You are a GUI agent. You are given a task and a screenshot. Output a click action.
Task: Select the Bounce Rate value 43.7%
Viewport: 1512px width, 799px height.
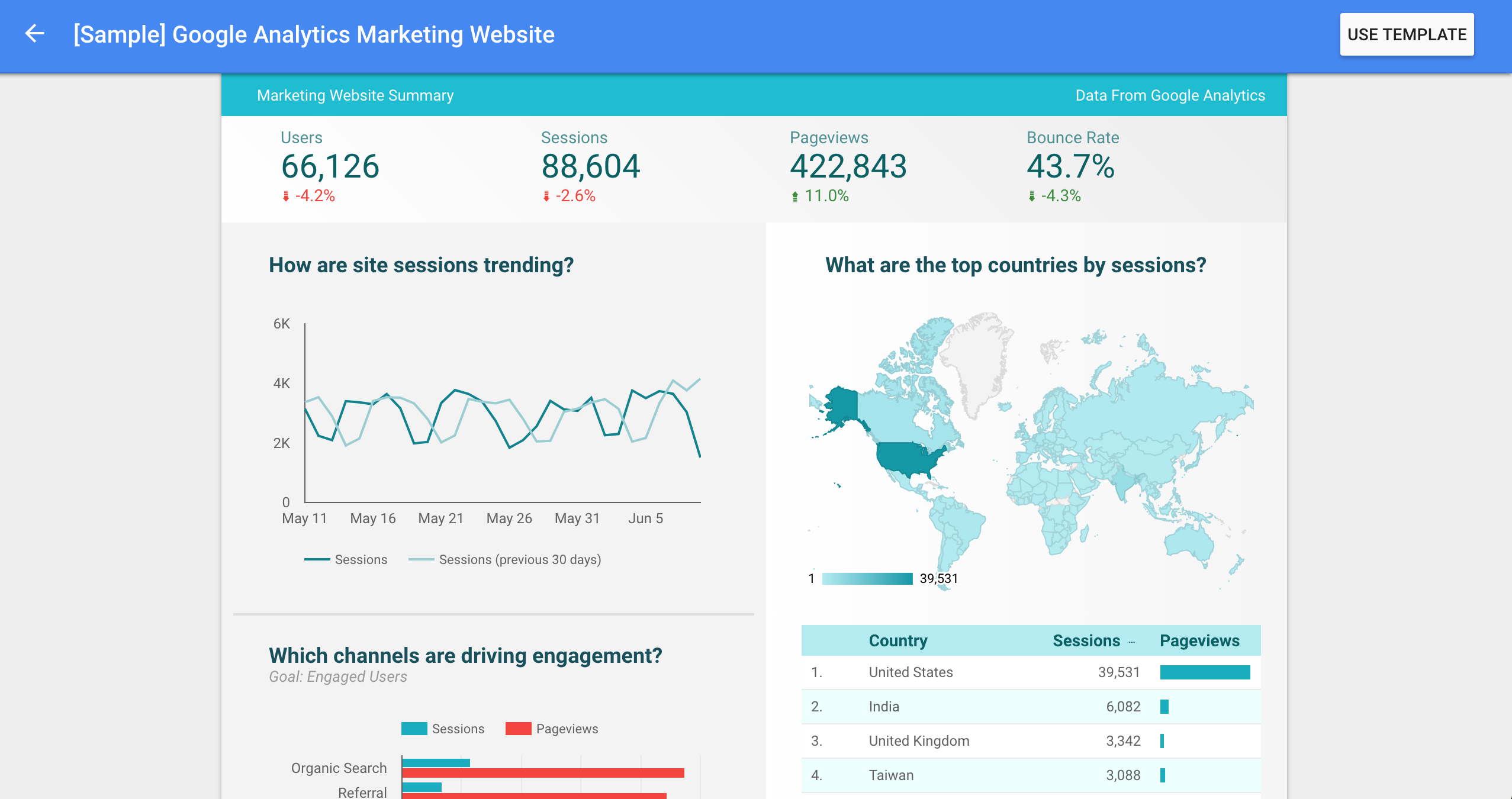click(1070, 166)
